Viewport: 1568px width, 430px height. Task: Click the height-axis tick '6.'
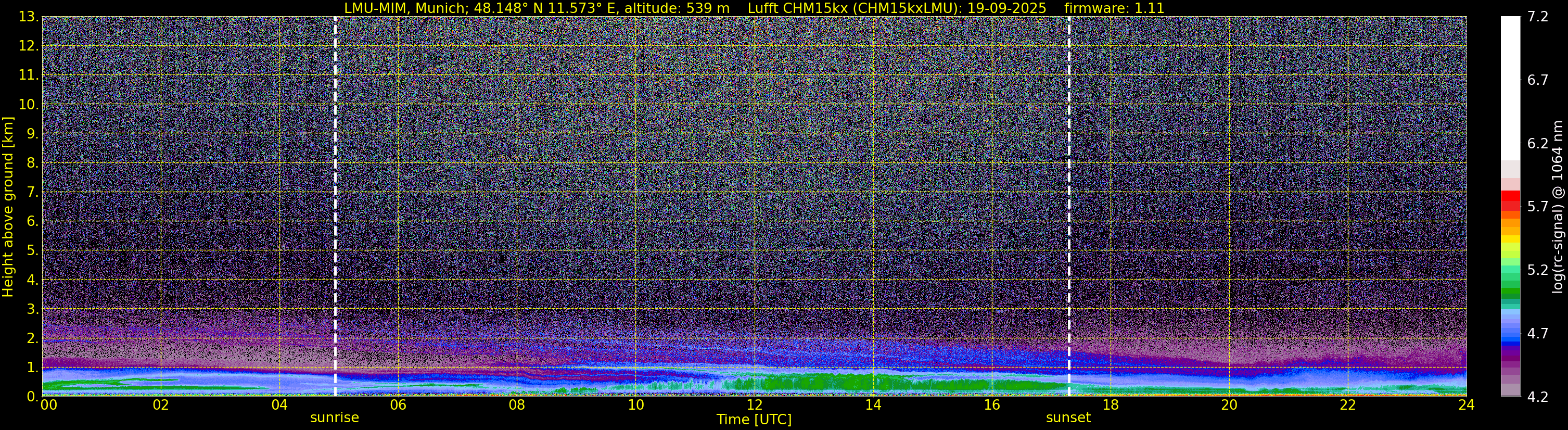point(33,221)
